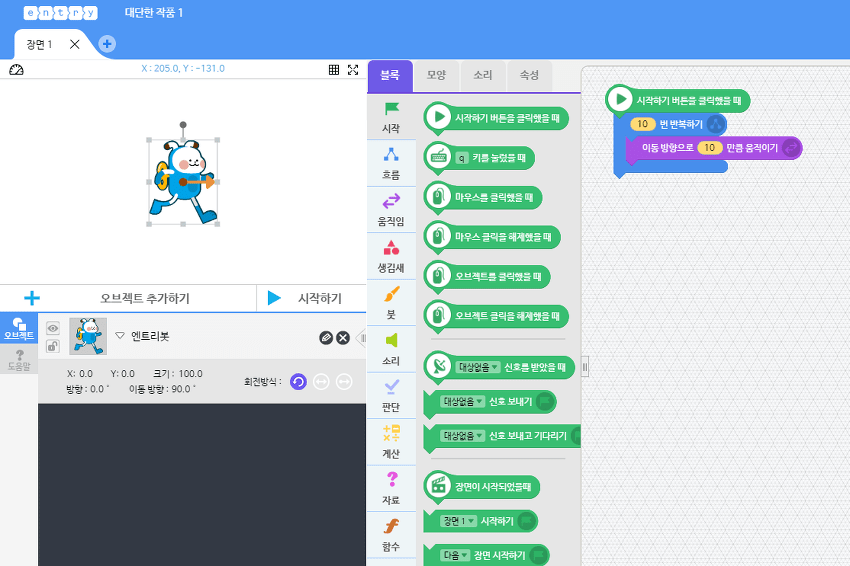Switch to the 속성 tab
This screenshot has width=850, height=566.
(x=530, y=75)
